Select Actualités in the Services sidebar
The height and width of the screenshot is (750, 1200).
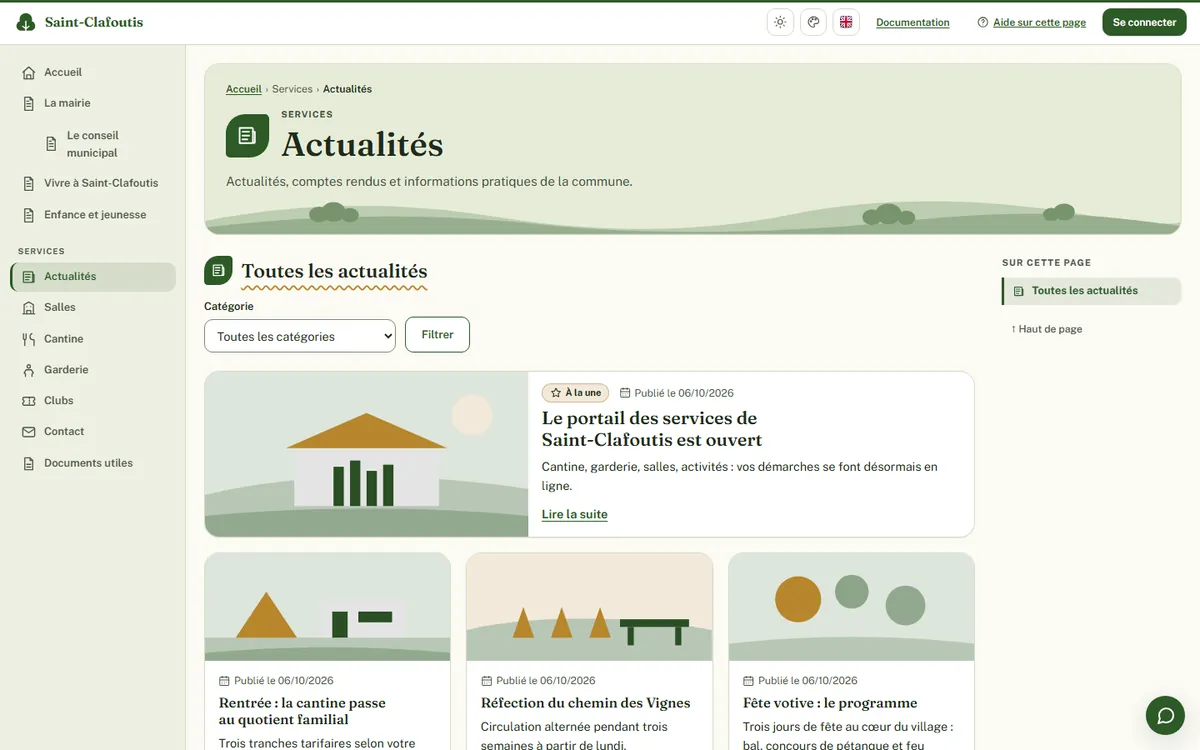[93, 277]
